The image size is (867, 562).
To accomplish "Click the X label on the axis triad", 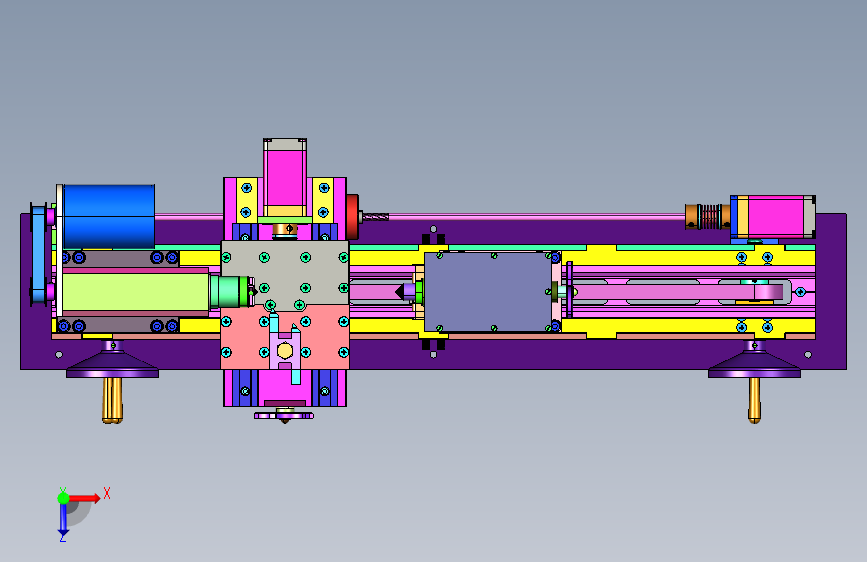I will [107, 493].
